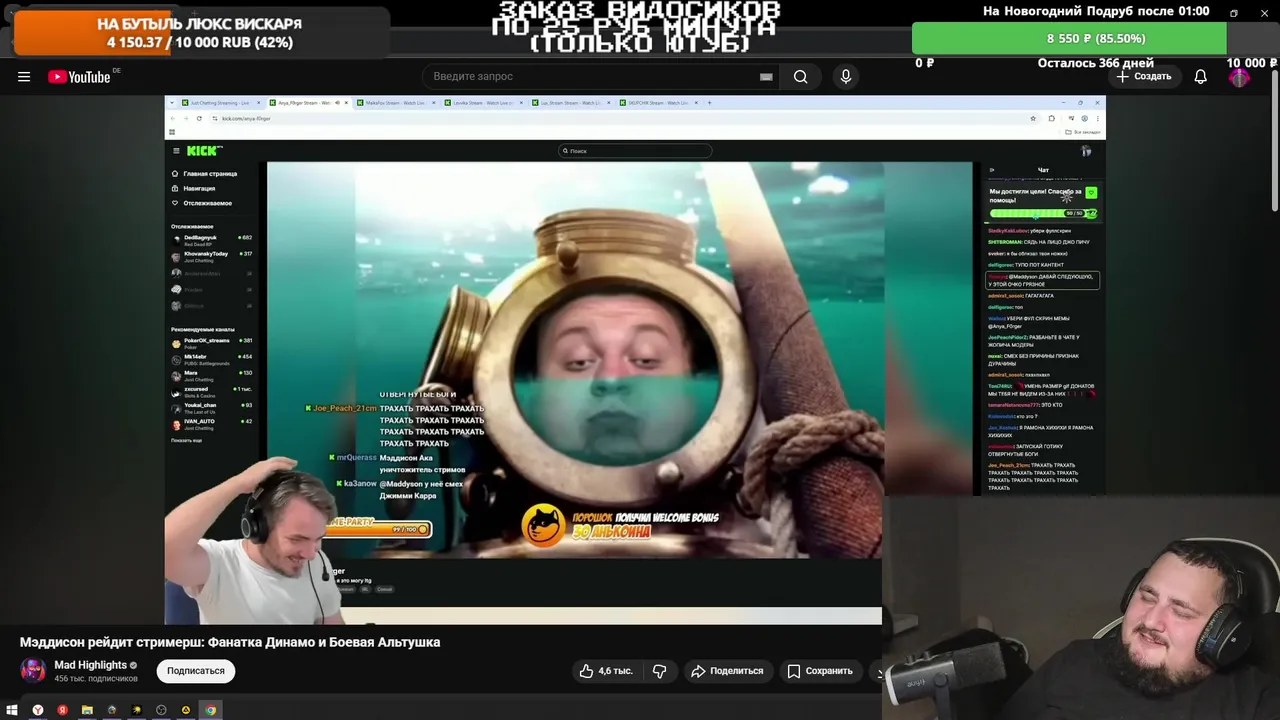Open "Главная страница" in Kick sidebar

[x=204, y=174]
